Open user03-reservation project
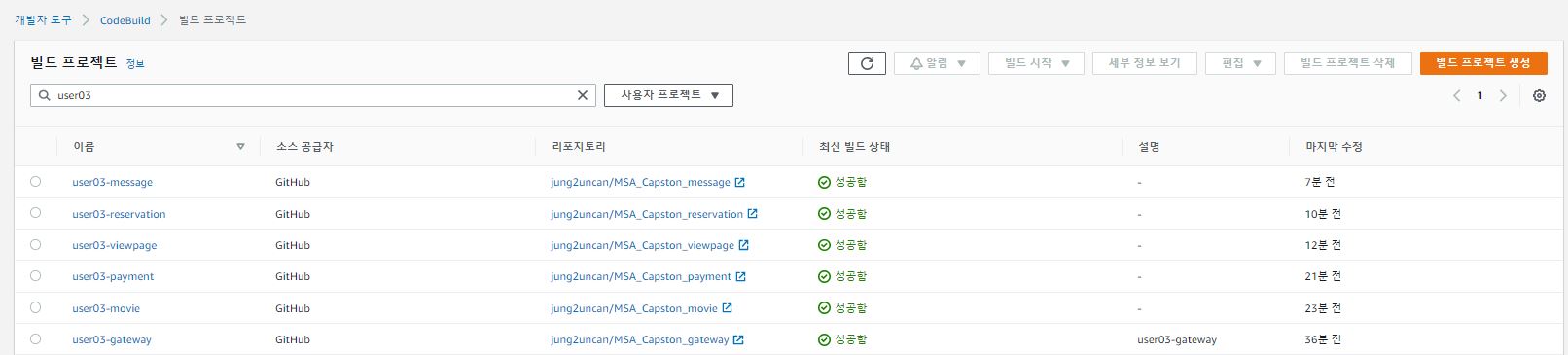 (119, 214)
